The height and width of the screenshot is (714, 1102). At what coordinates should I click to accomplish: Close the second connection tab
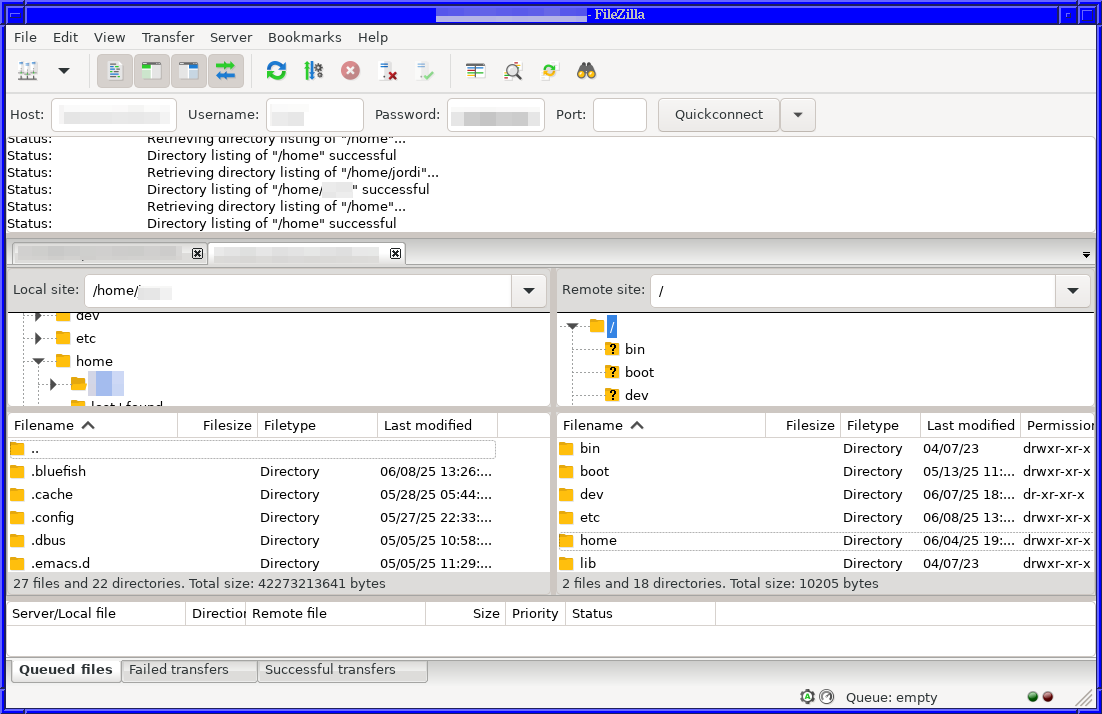pos(396,253)
